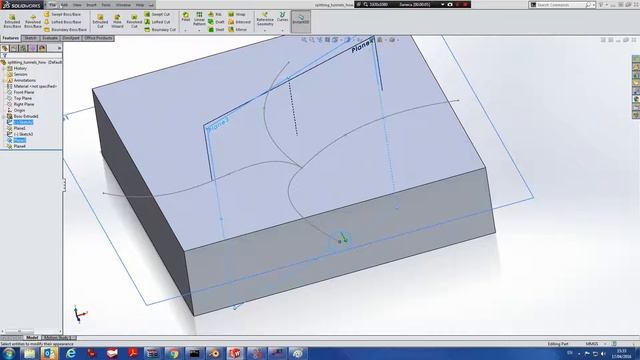The image size is (640, 360).
Task: Expand the Reference Geometry dropdown arrow
Action: pos(265,30)
